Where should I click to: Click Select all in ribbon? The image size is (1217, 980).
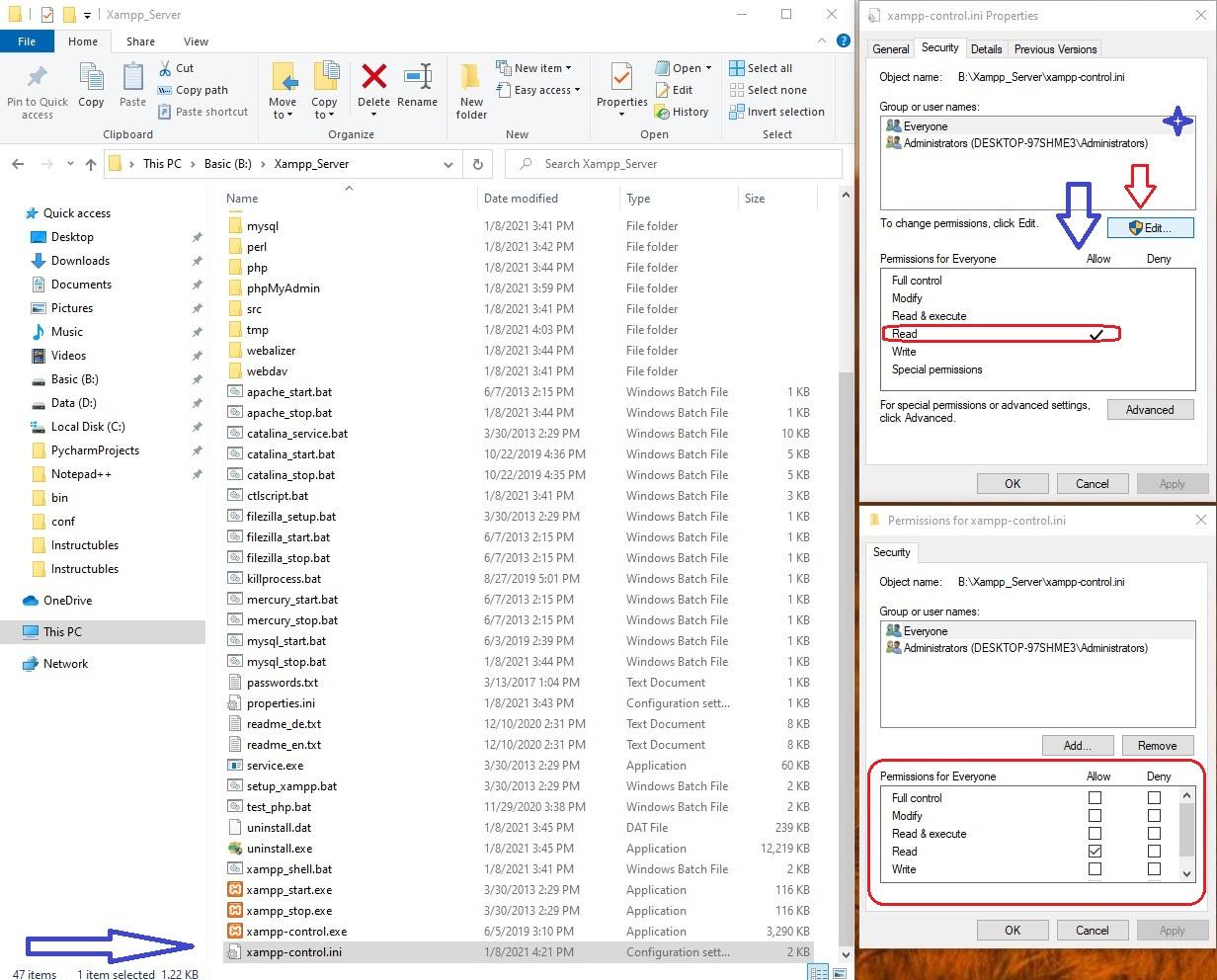tap(761, 68)
